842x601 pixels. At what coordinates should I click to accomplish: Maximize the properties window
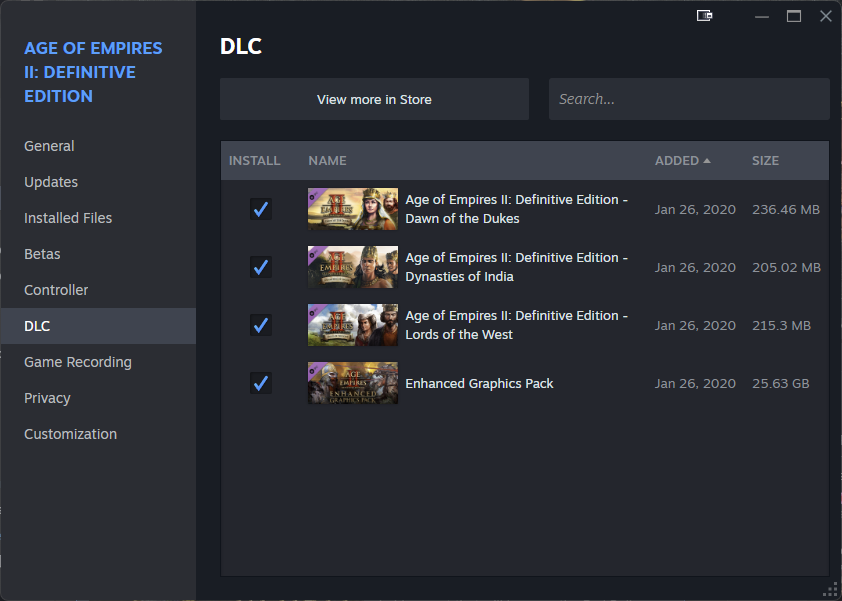[794, 17]
